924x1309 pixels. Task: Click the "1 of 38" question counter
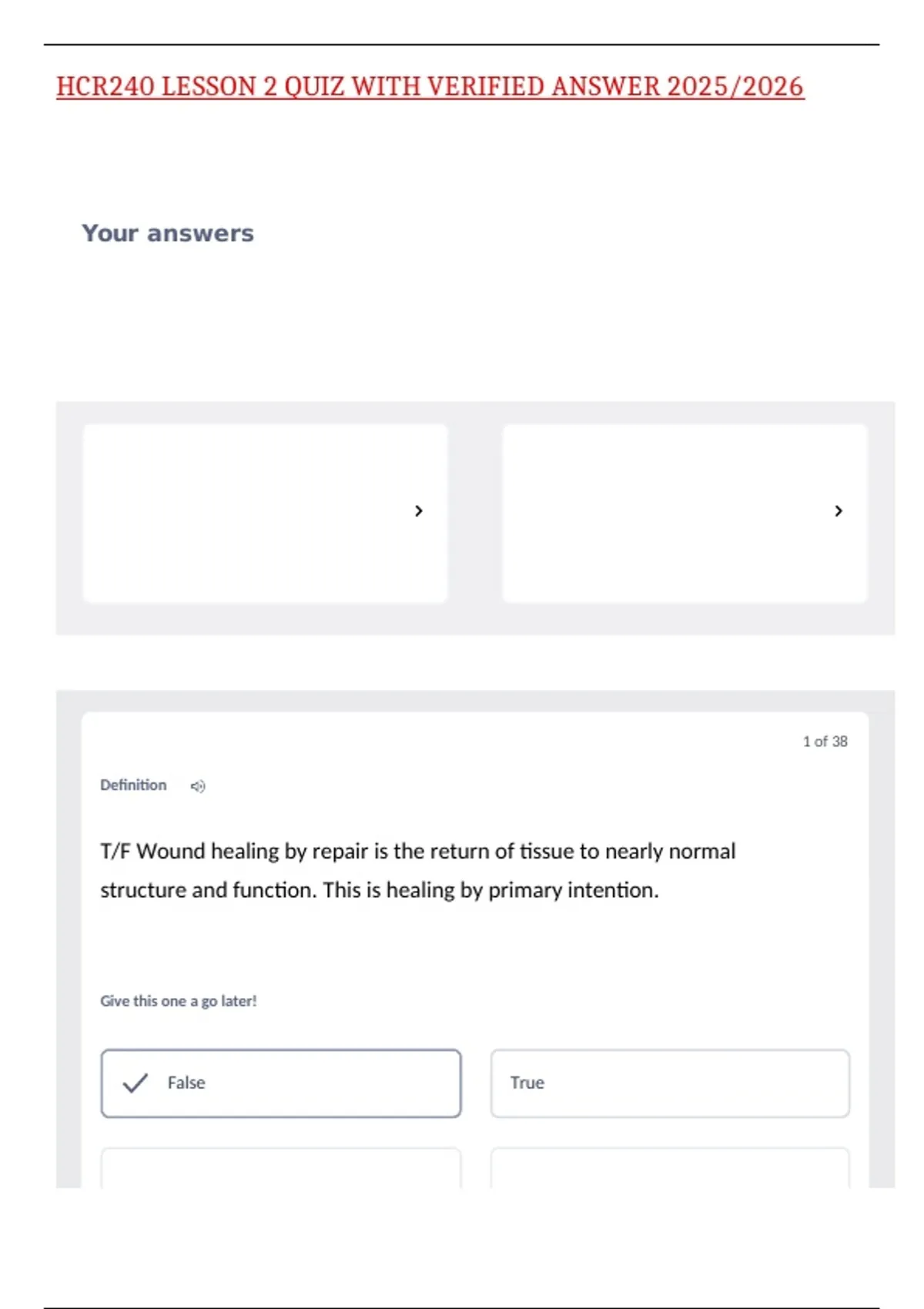click(x=825, y=742)
